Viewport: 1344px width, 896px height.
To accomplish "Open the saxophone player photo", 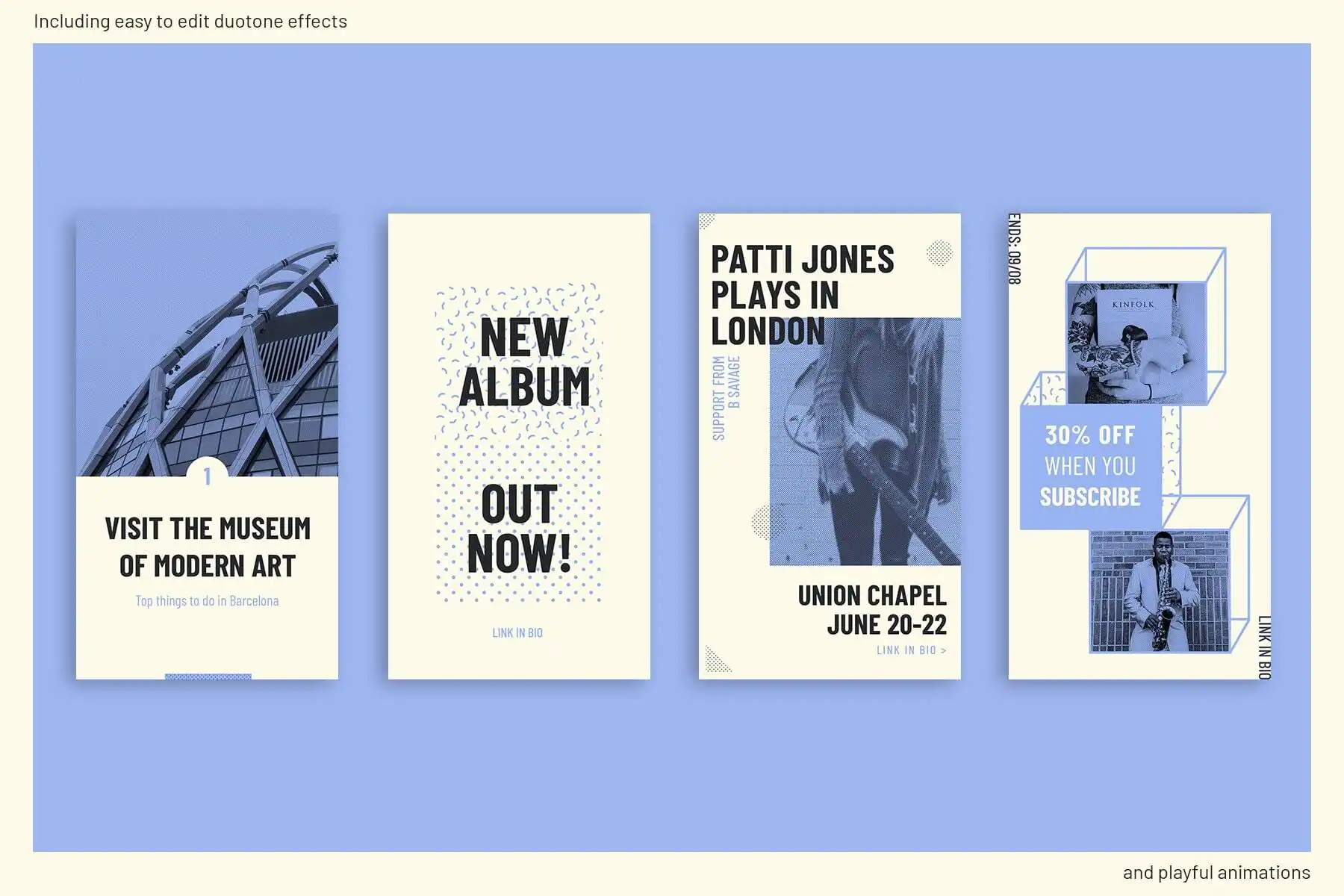I will 1160,591.
